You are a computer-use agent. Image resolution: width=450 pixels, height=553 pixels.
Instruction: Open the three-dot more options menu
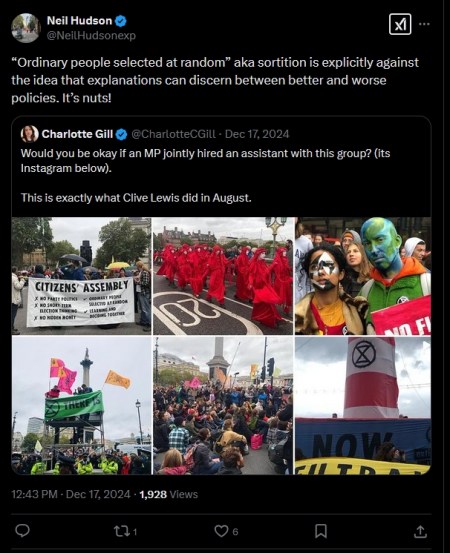point(424,24)
